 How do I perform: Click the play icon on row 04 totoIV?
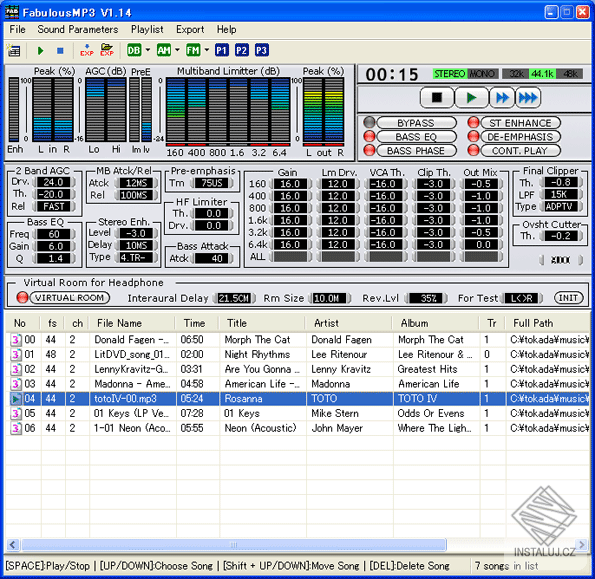click(16, 398)
